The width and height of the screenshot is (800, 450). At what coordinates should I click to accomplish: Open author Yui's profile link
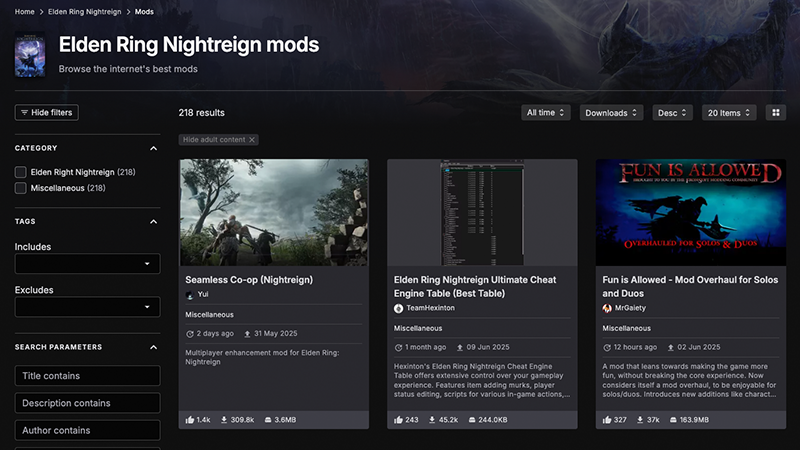point(203,294)
